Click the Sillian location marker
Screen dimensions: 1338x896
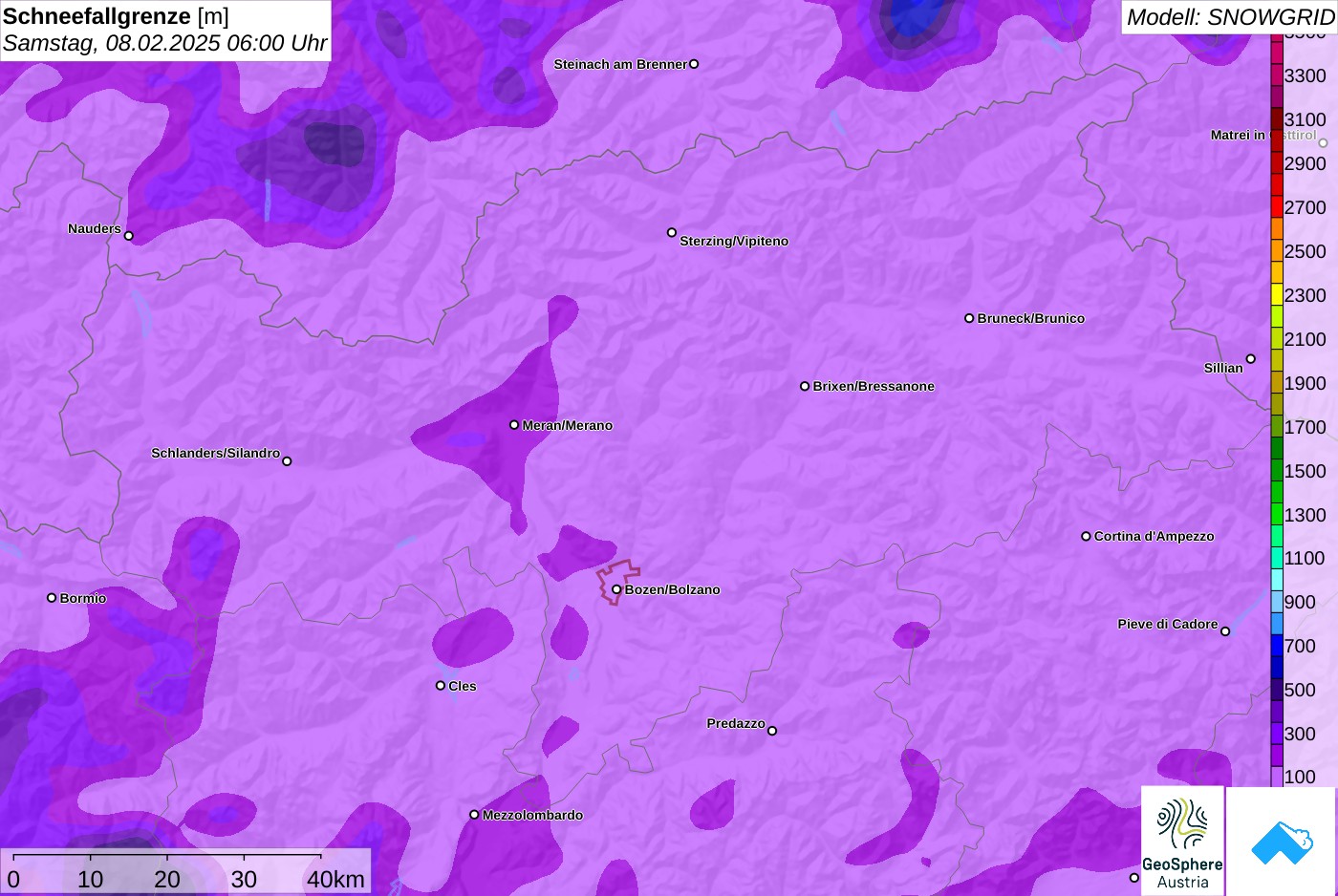click(1251, 359)
